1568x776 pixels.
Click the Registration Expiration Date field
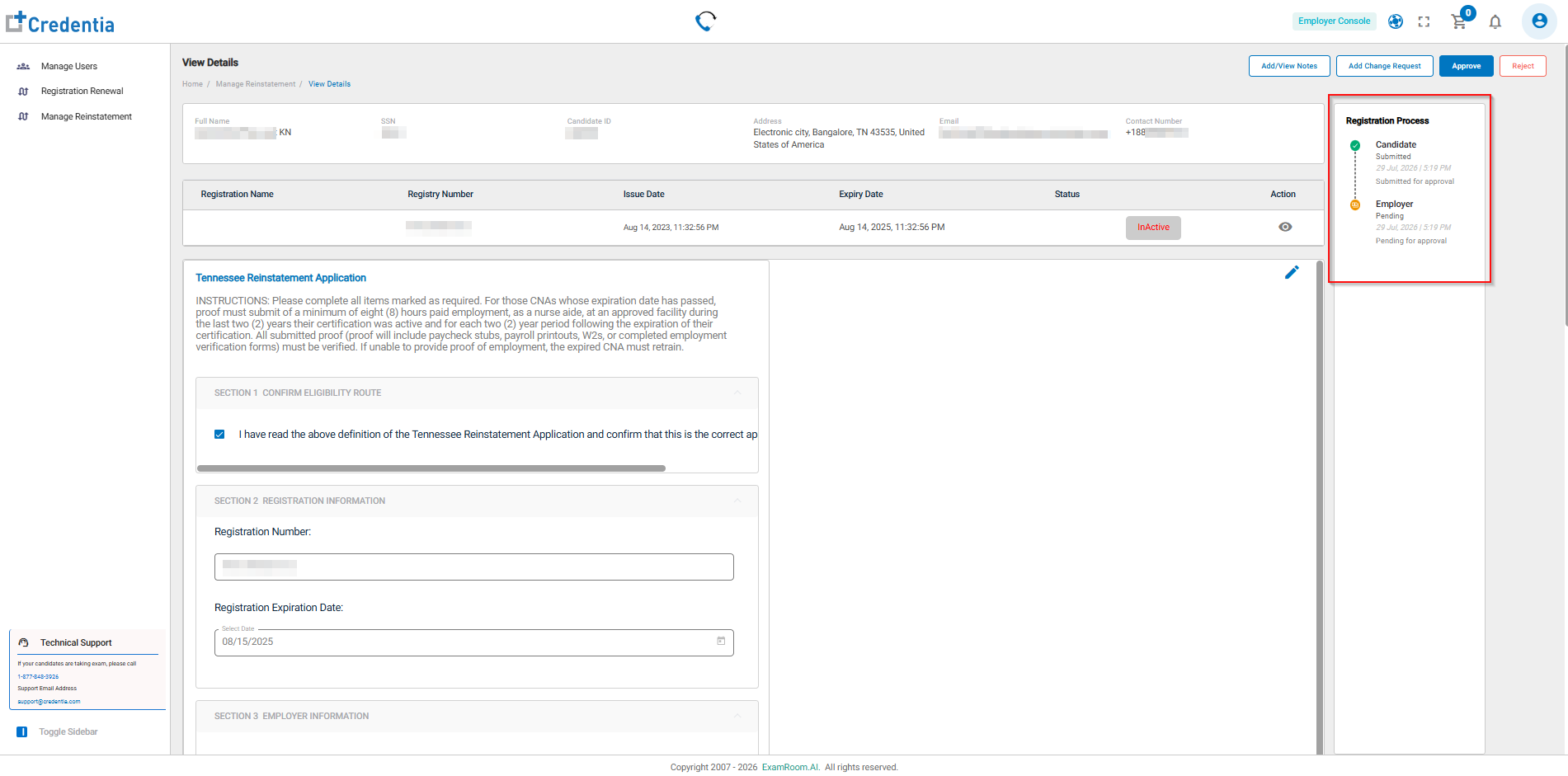point(473,642)
